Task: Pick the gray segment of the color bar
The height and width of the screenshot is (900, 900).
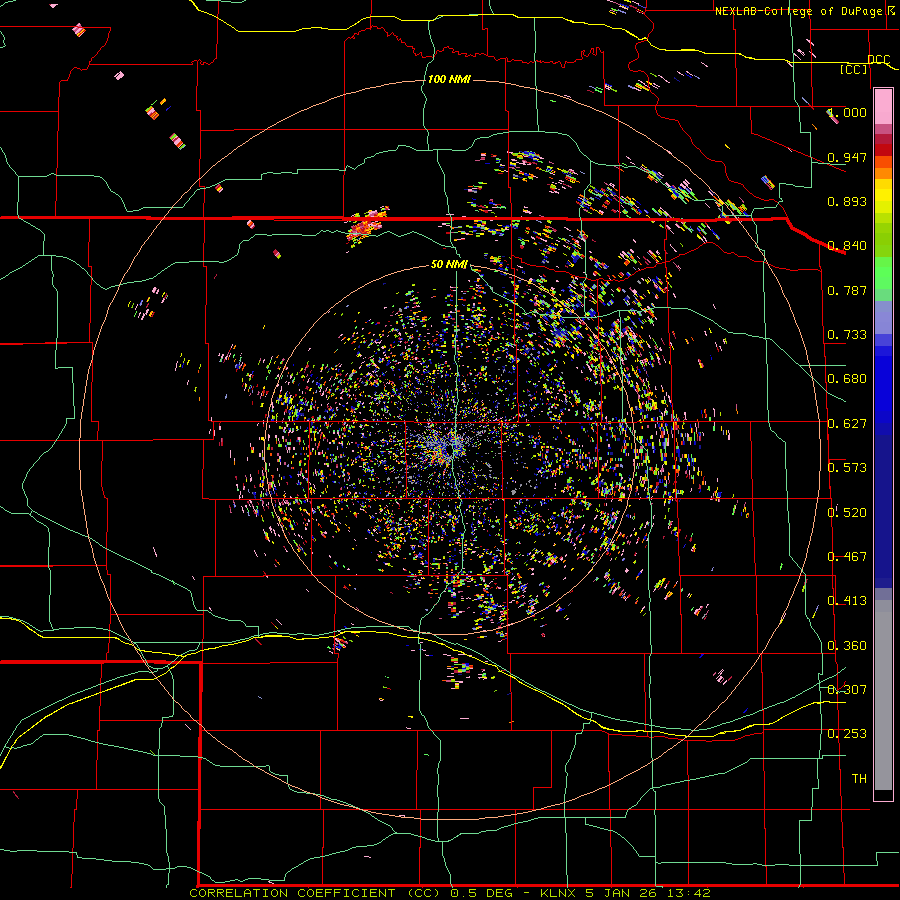Action: coord(883,695)
